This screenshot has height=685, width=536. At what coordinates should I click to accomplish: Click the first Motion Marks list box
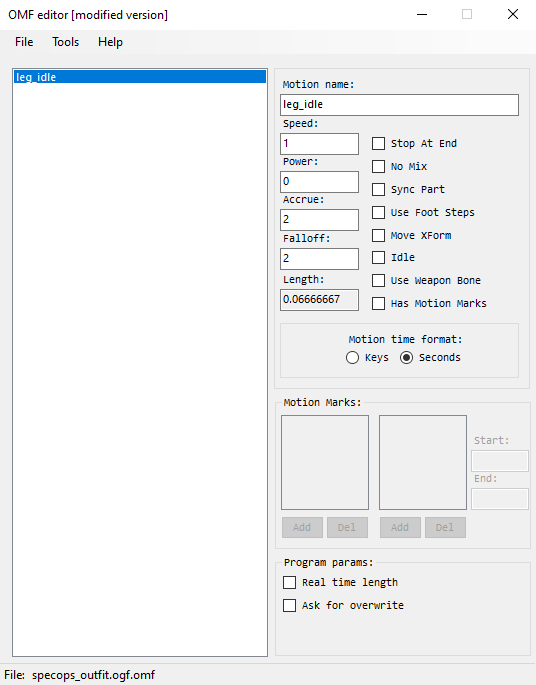pyautogui.click(x=325, y=462)
